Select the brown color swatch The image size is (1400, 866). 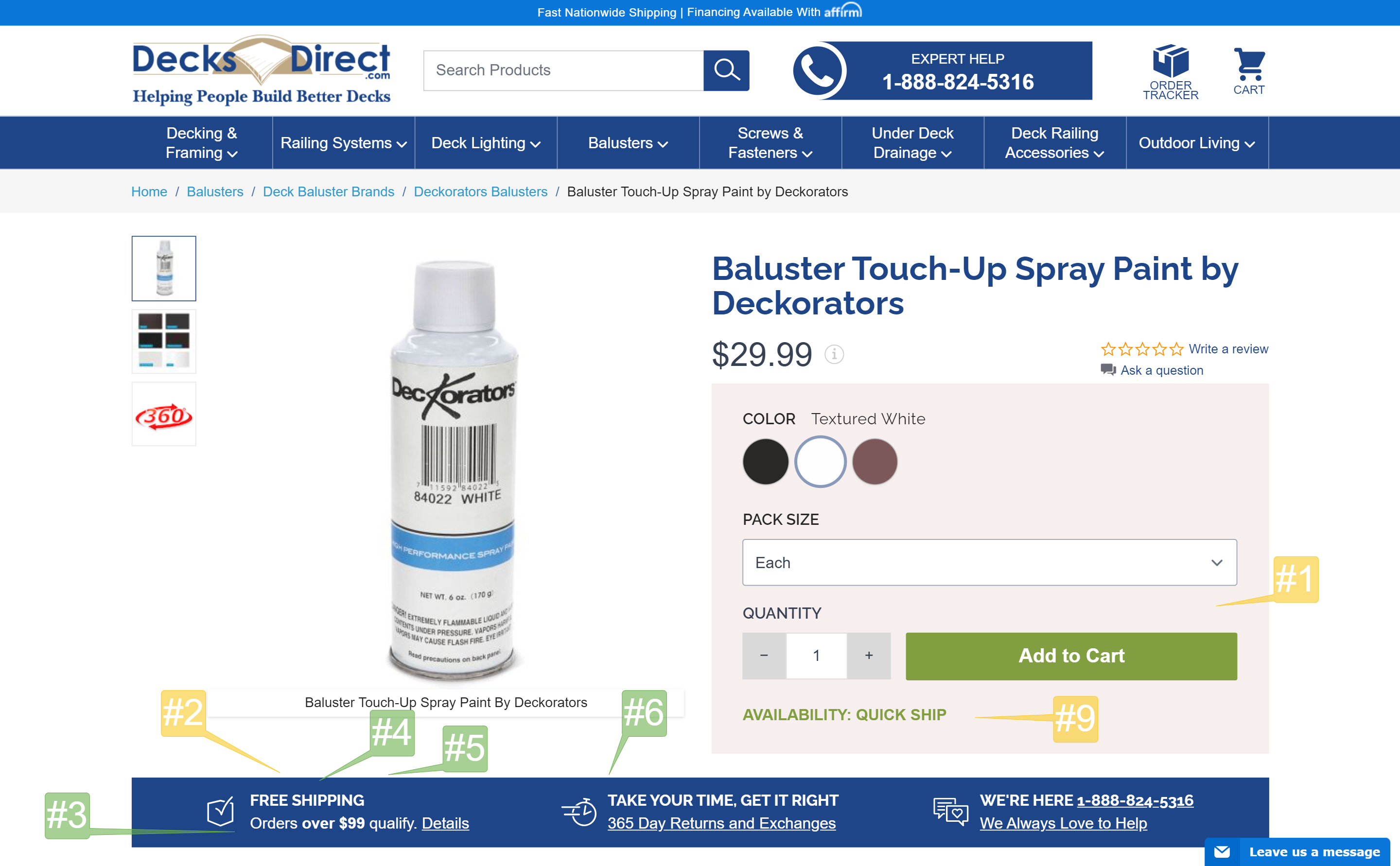(x=874, y=462)
